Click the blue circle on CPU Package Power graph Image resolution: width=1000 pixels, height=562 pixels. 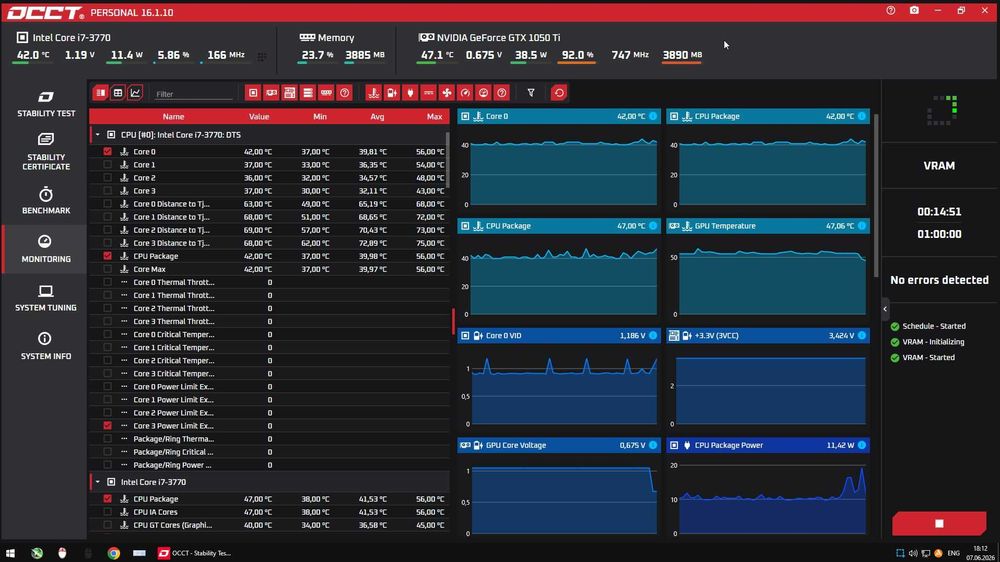tap(862, 445)
